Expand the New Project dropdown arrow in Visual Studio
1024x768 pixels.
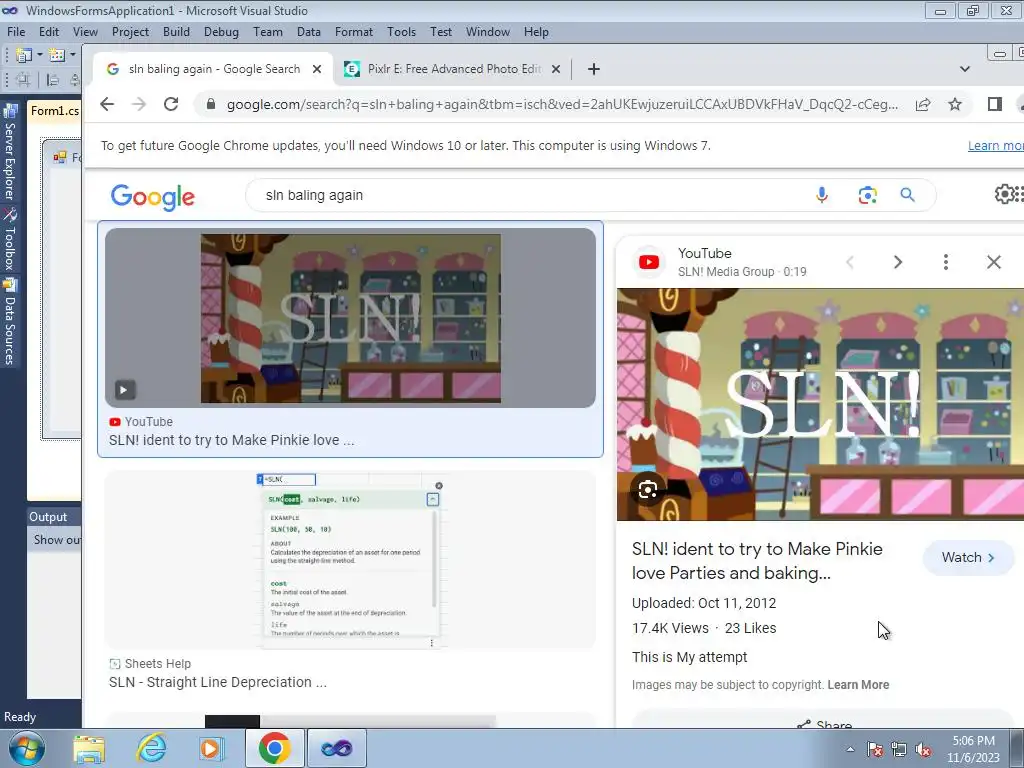(x=39, y=56)
